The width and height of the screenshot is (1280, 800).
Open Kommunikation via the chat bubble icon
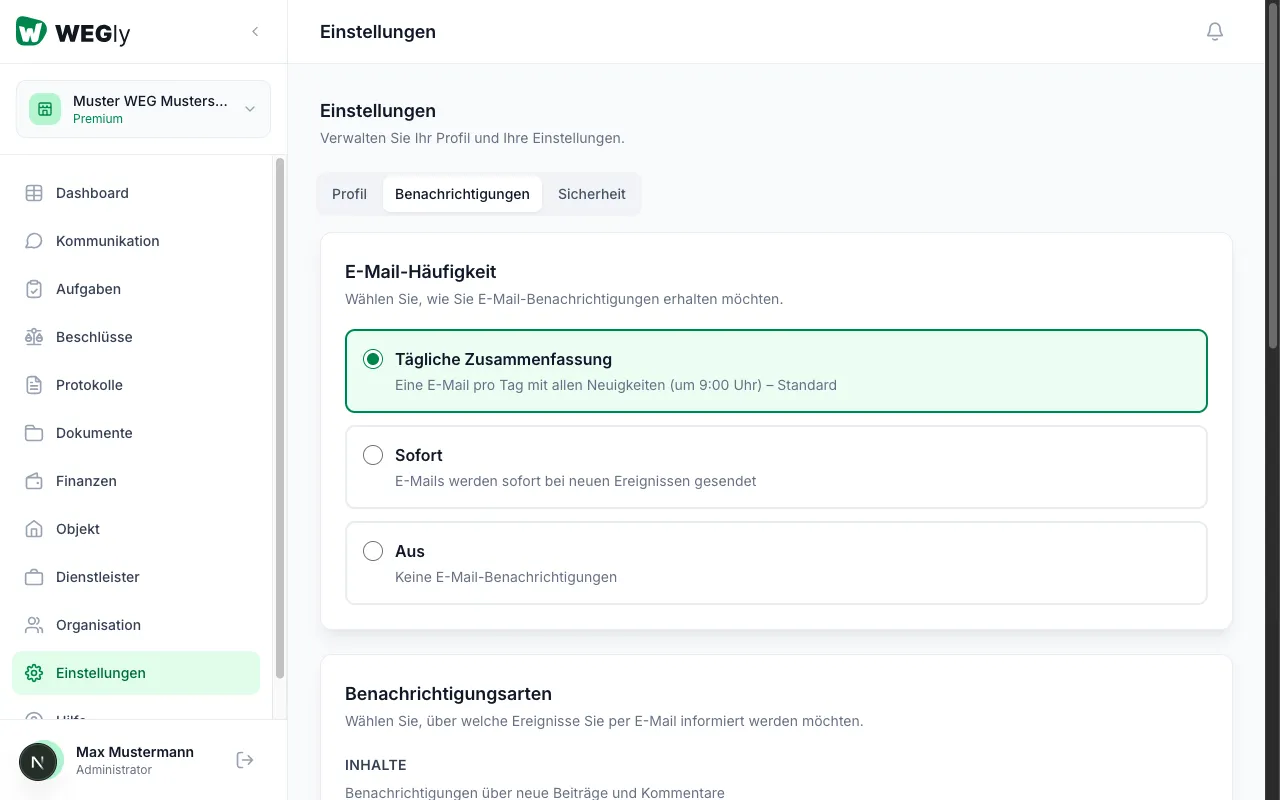tap(34, 241)
